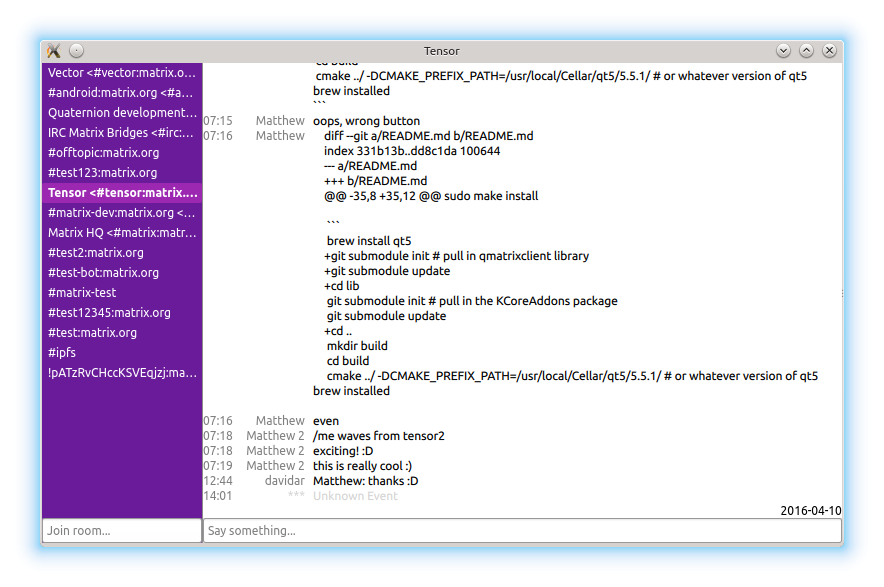Open the IRC Matrix Bridges room

pyautogui.click(x=121, y=132)
